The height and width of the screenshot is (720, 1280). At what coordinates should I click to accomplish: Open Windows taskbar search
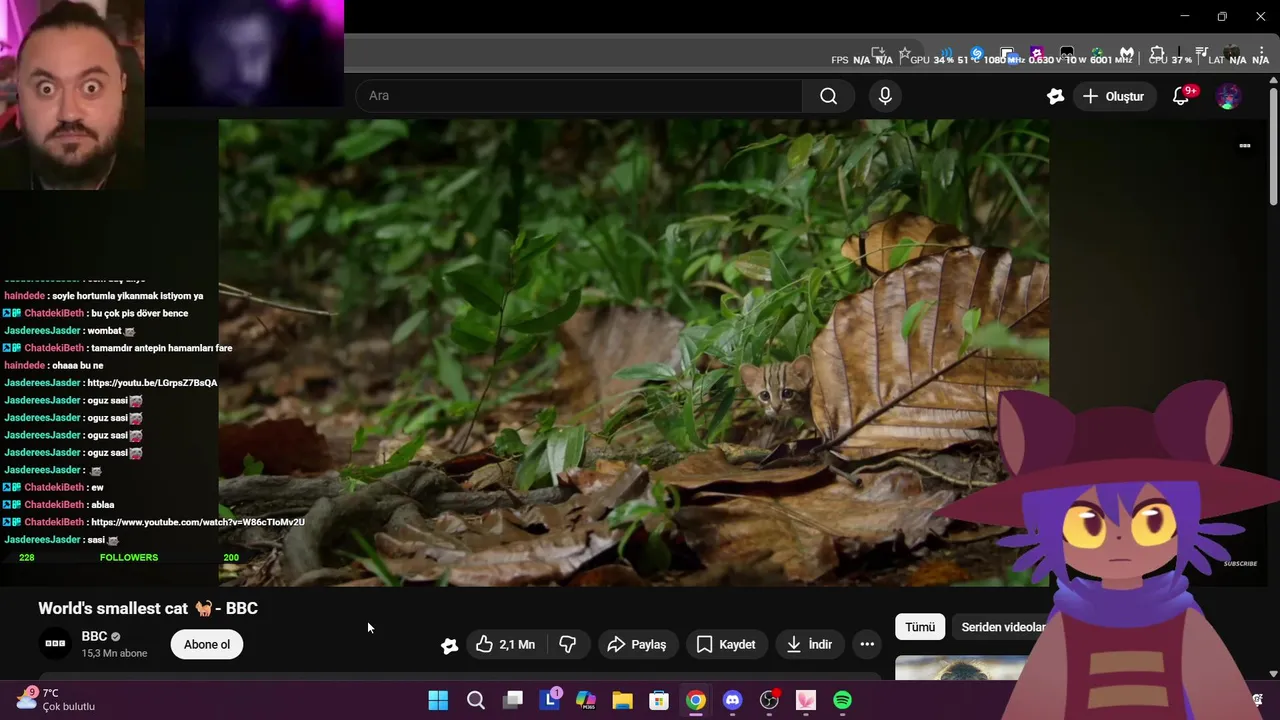tap(476, 700)
